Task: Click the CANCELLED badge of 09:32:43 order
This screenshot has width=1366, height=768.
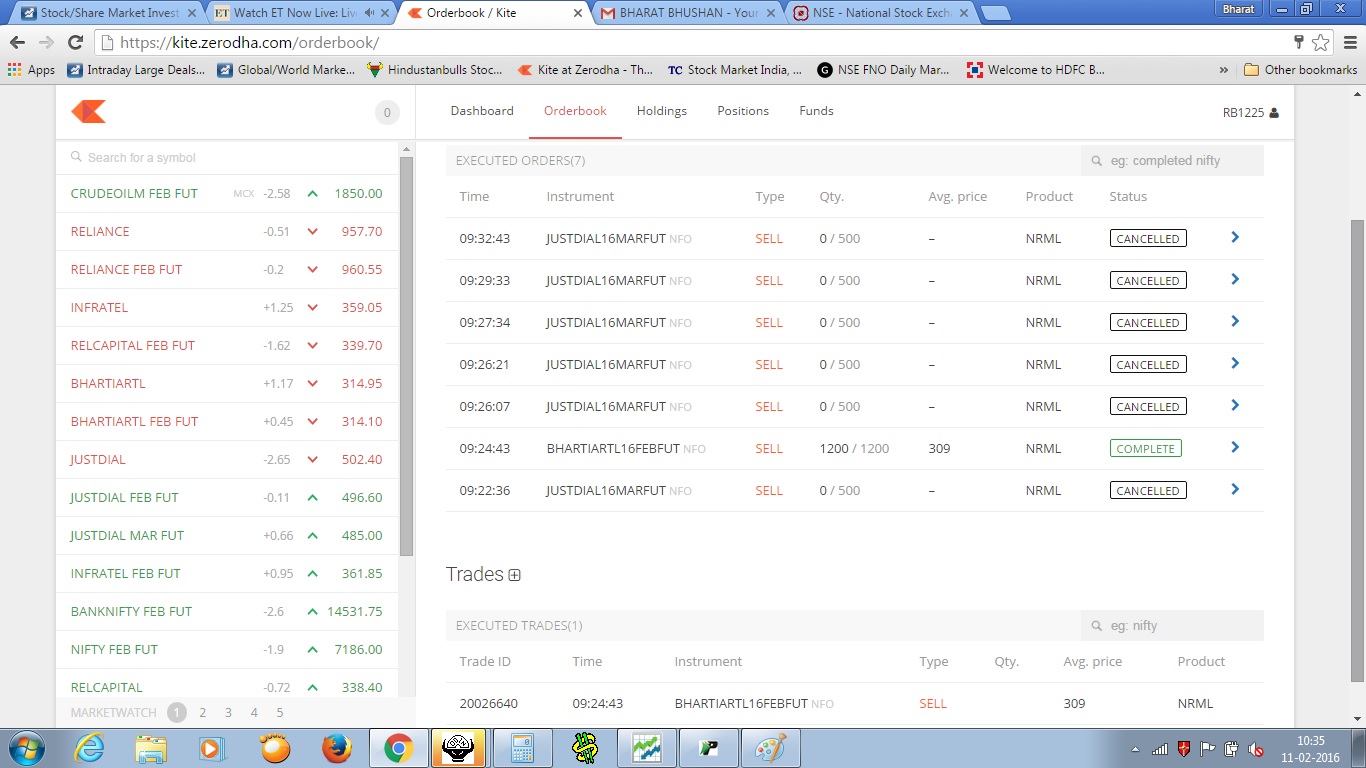Action: [1148, 239]
